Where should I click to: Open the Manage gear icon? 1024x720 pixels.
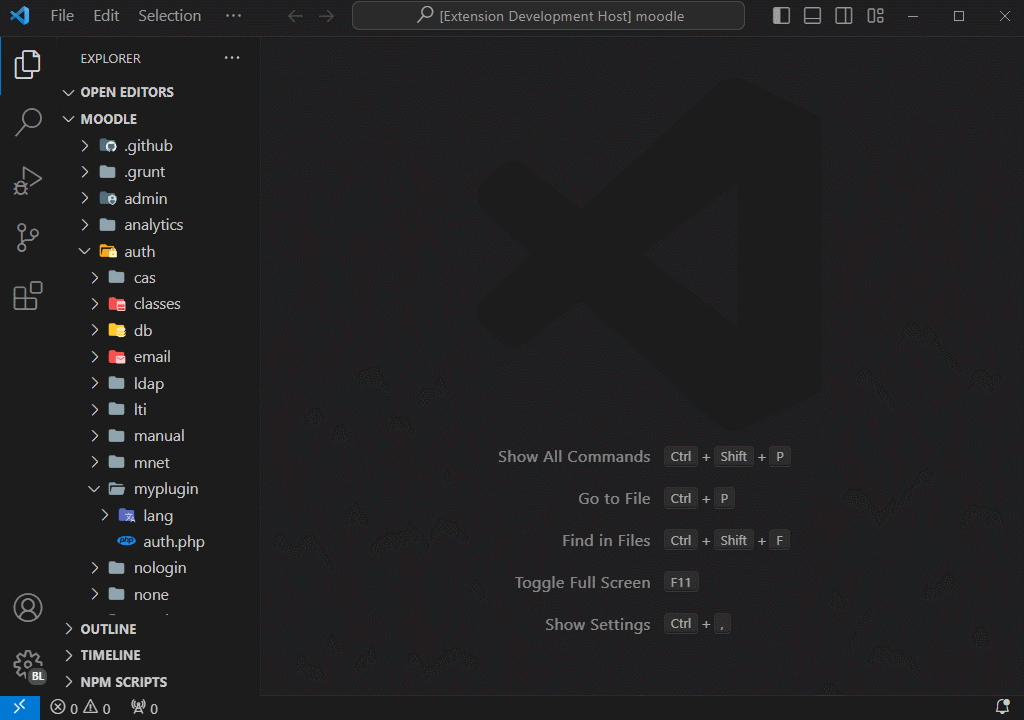[27, 665]
